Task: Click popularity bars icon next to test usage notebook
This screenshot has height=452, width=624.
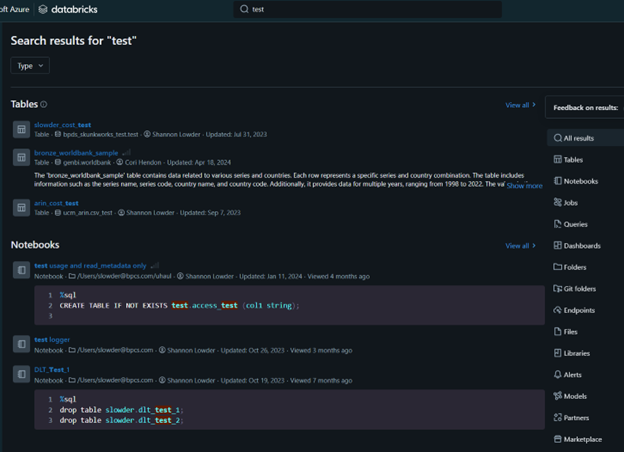Action: (x=155, y=265)
